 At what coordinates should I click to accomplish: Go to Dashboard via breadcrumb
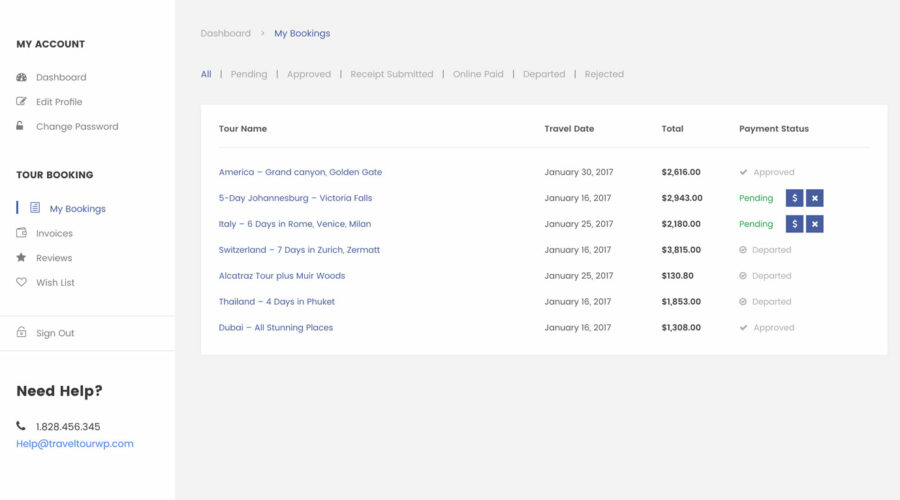225,33
